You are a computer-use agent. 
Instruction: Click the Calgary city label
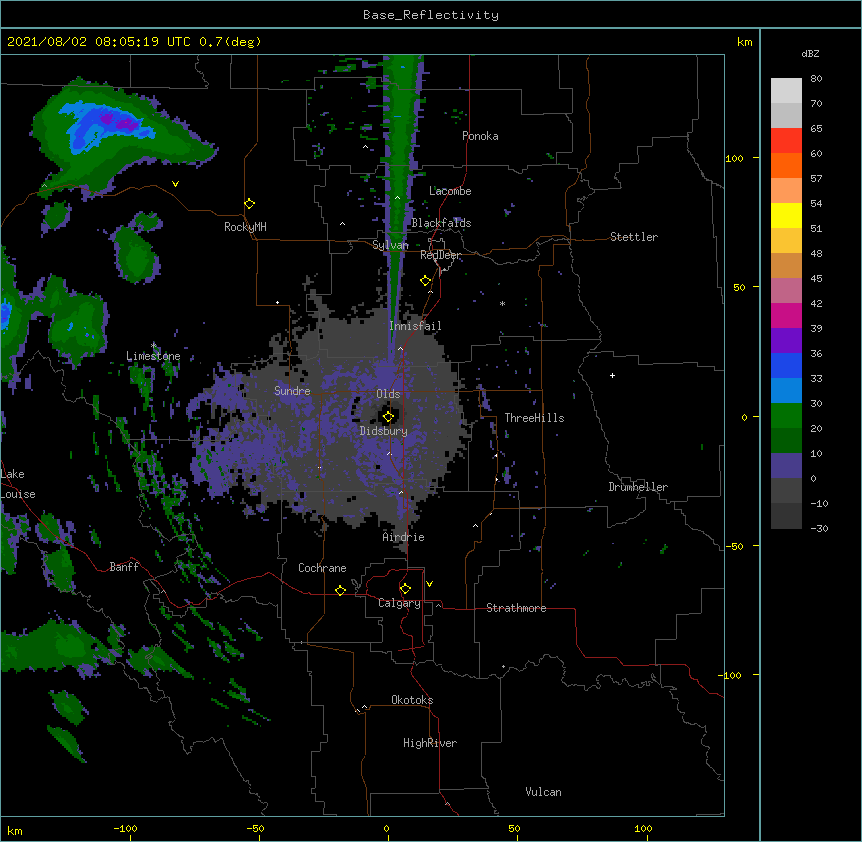coord(399,603)
